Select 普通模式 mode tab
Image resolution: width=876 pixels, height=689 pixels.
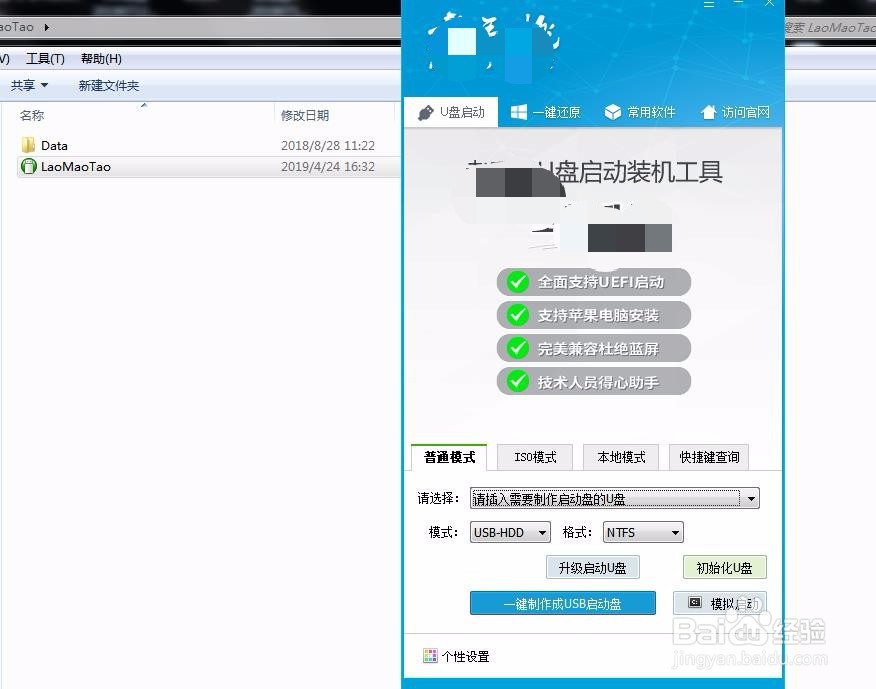click(449, 458)
